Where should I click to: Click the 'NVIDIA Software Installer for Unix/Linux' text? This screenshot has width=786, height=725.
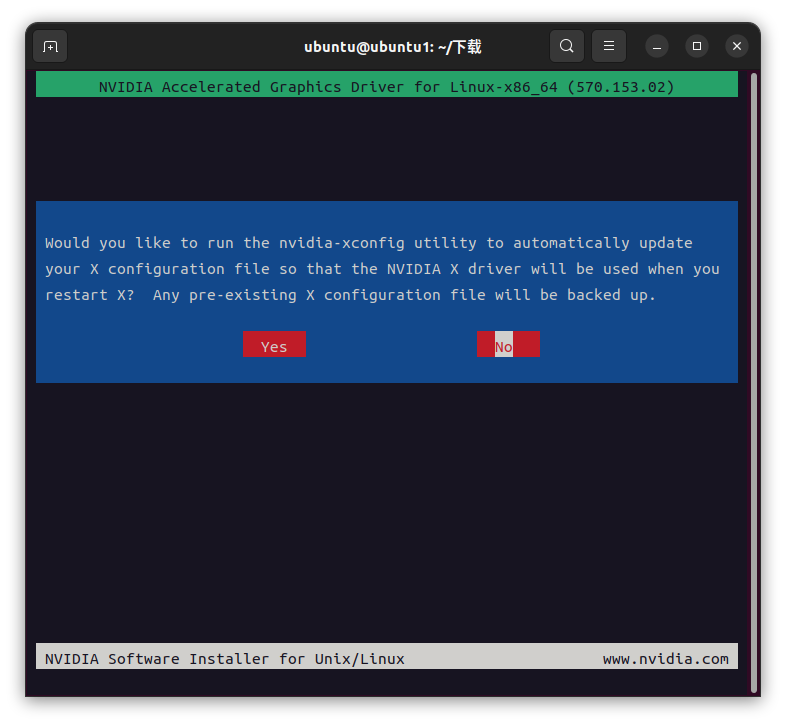click(225, 659)
